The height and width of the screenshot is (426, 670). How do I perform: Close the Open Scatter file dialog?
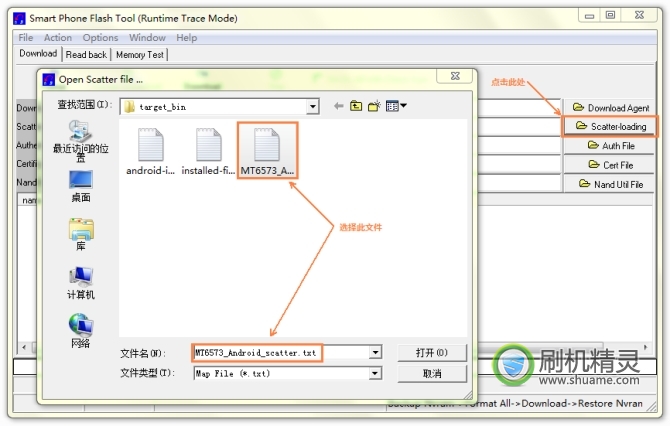pyautogui.click(x=455, y=76)
